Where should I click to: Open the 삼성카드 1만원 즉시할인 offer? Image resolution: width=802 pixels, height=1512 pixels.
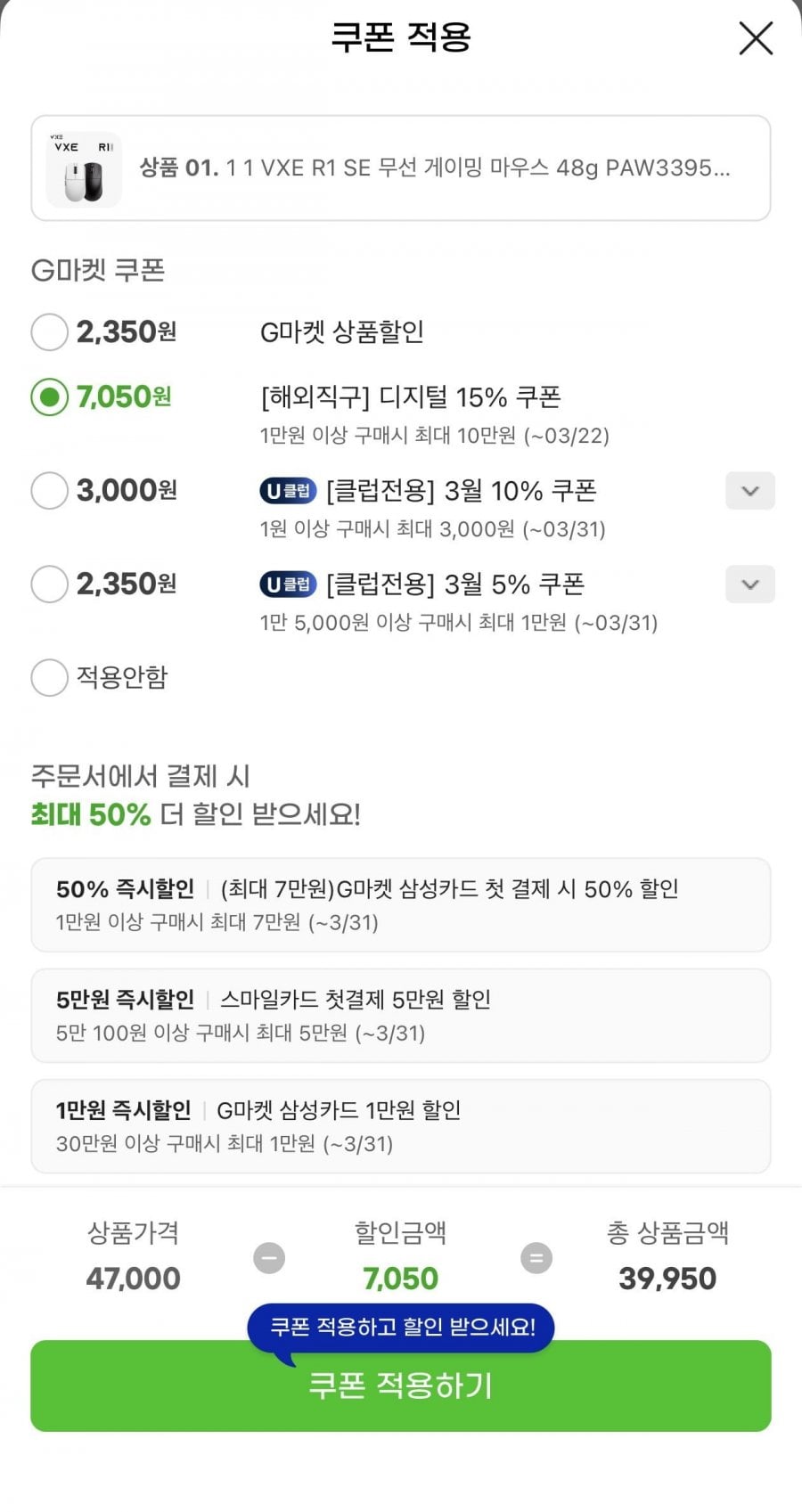click(400, 1125)
